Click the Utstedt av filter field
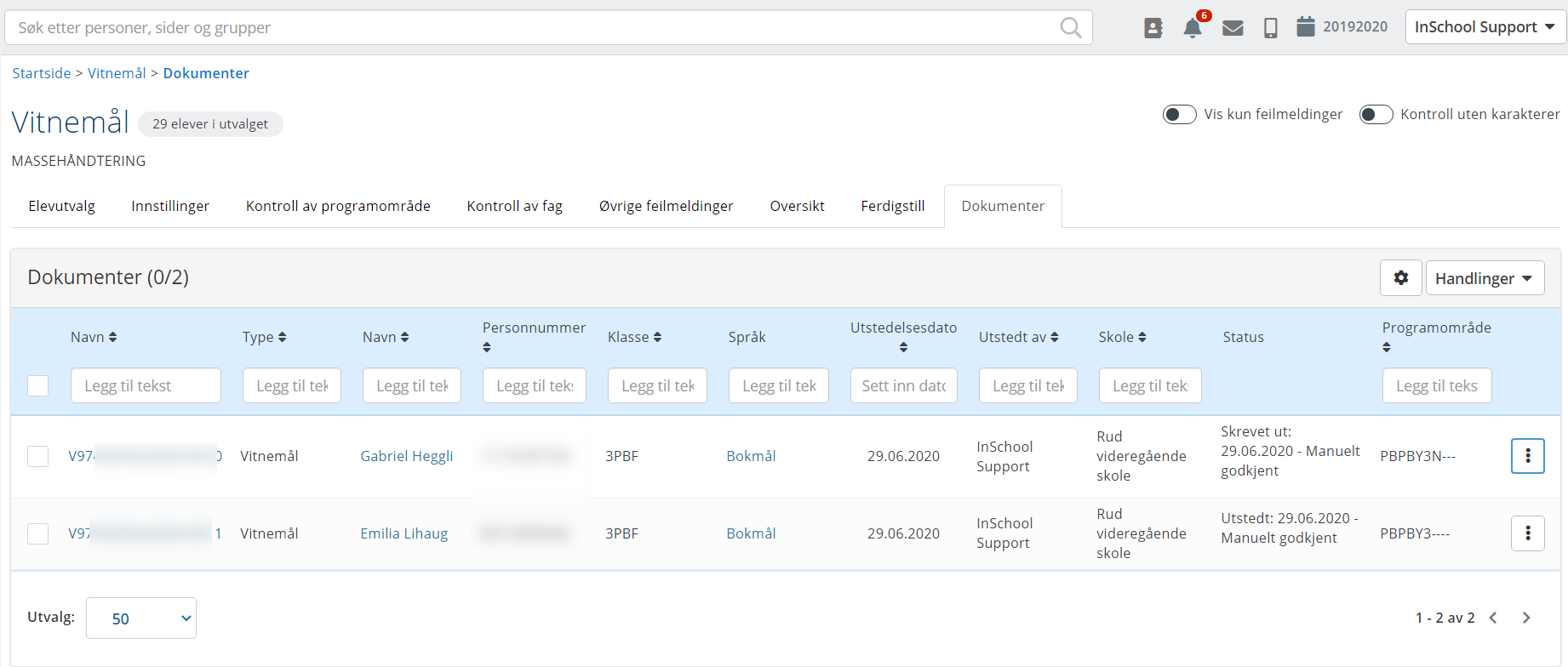 pyautogui.click(x=1028, y=385)
